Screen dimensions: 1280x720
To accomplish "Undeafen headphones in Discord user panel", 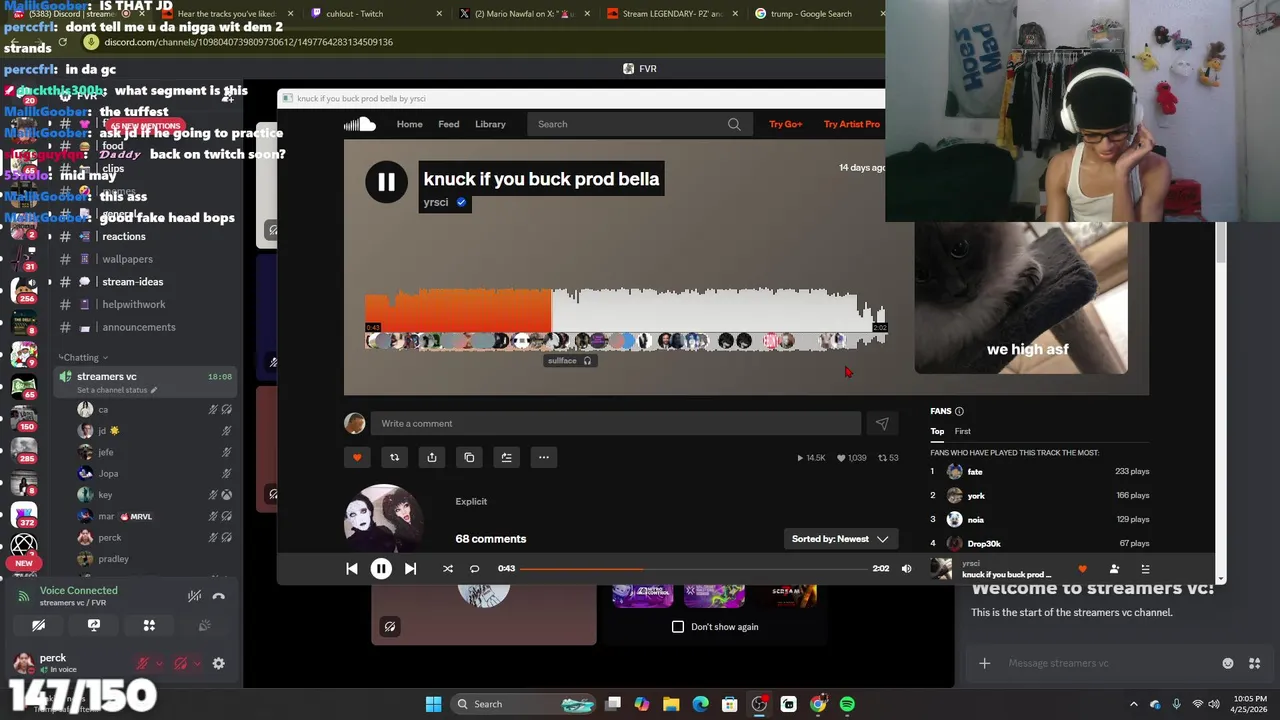I will pyautogui.click(x=180, y=663).
